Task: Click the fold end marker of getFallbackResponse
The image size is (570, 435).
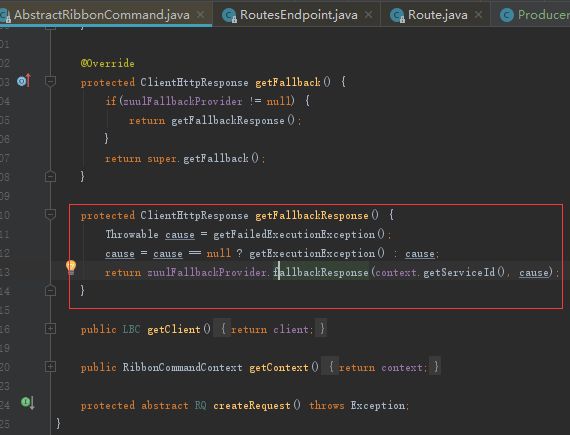Action: (50, 290)
